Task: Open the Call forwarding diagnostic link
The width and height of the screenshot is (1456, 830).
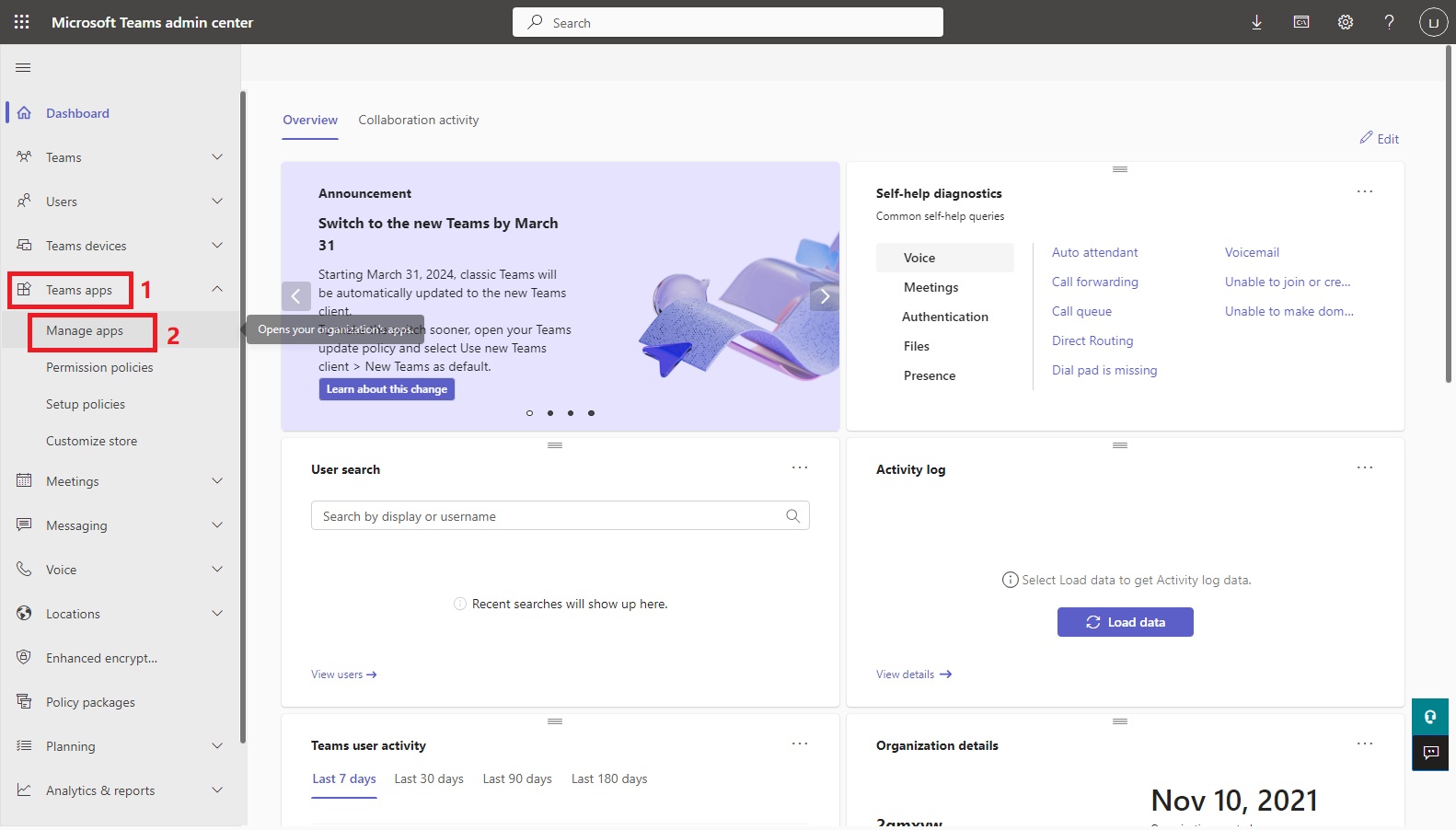Action: click(x=1094, y=282)
